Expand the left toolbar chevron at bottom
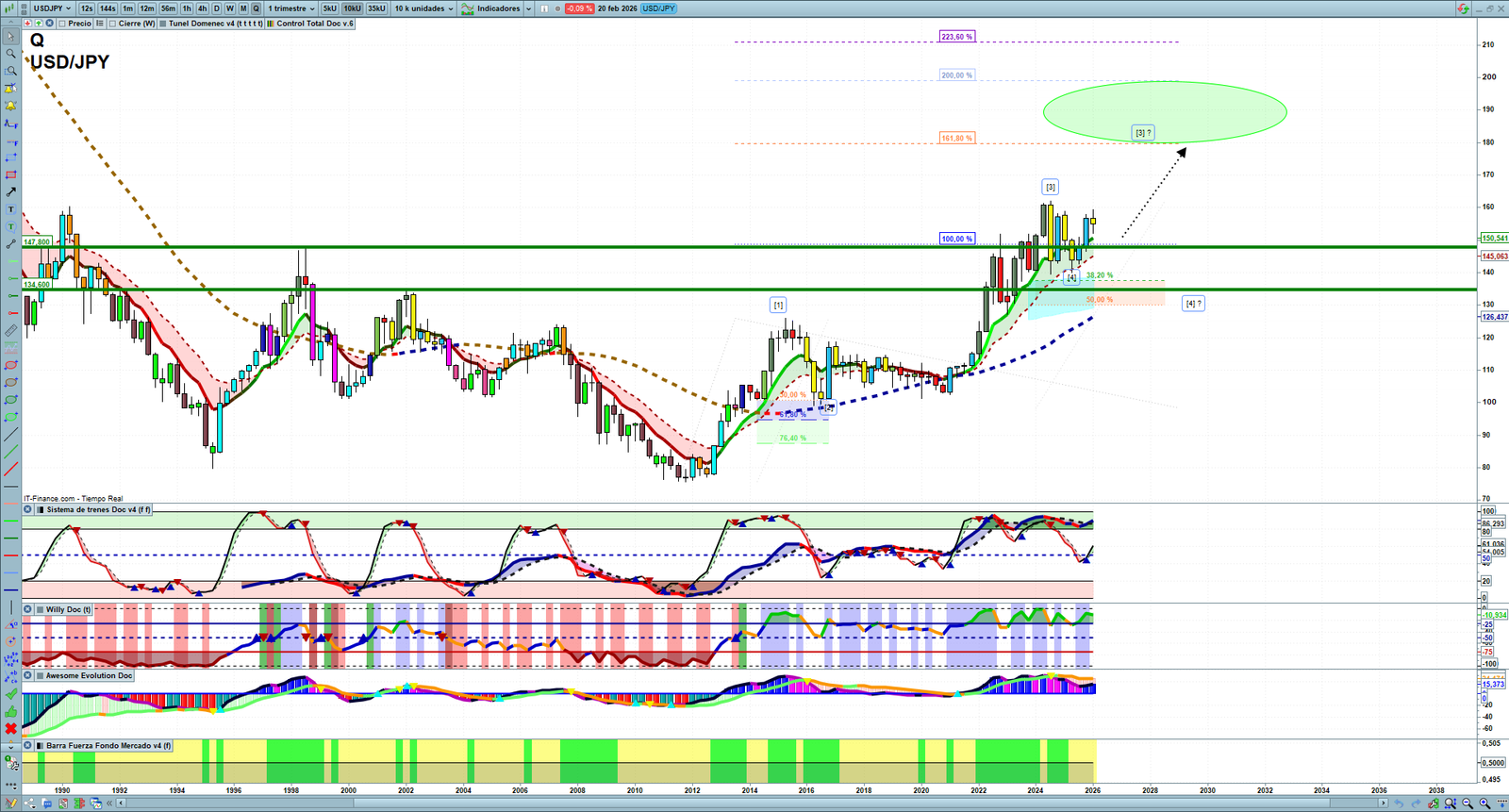The width and height of the screenshot is (1509, 812). pos(10,746)
